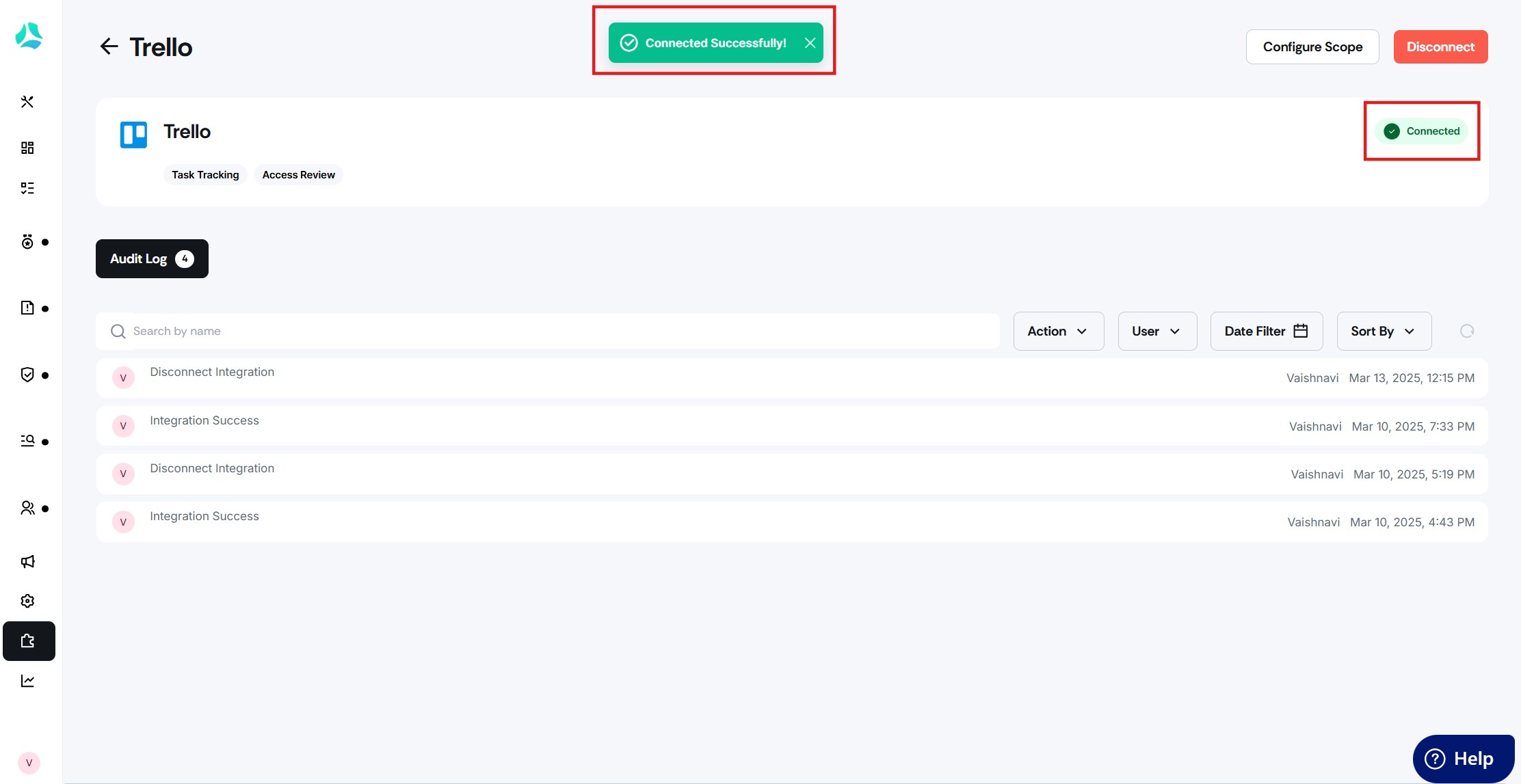Open the document alert icon in sidebar

point(27,308)
